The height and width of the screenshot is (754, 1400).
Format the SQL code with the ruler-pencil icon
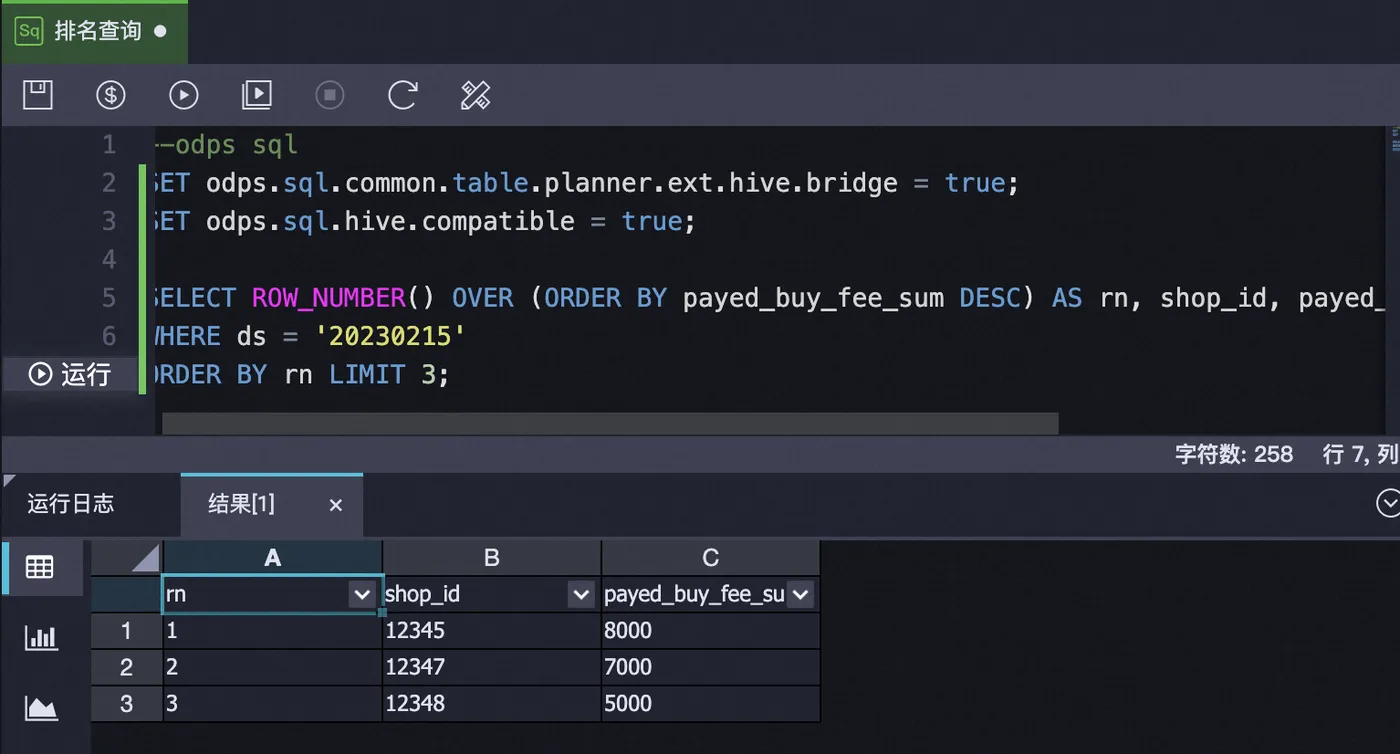coord(475,95)
